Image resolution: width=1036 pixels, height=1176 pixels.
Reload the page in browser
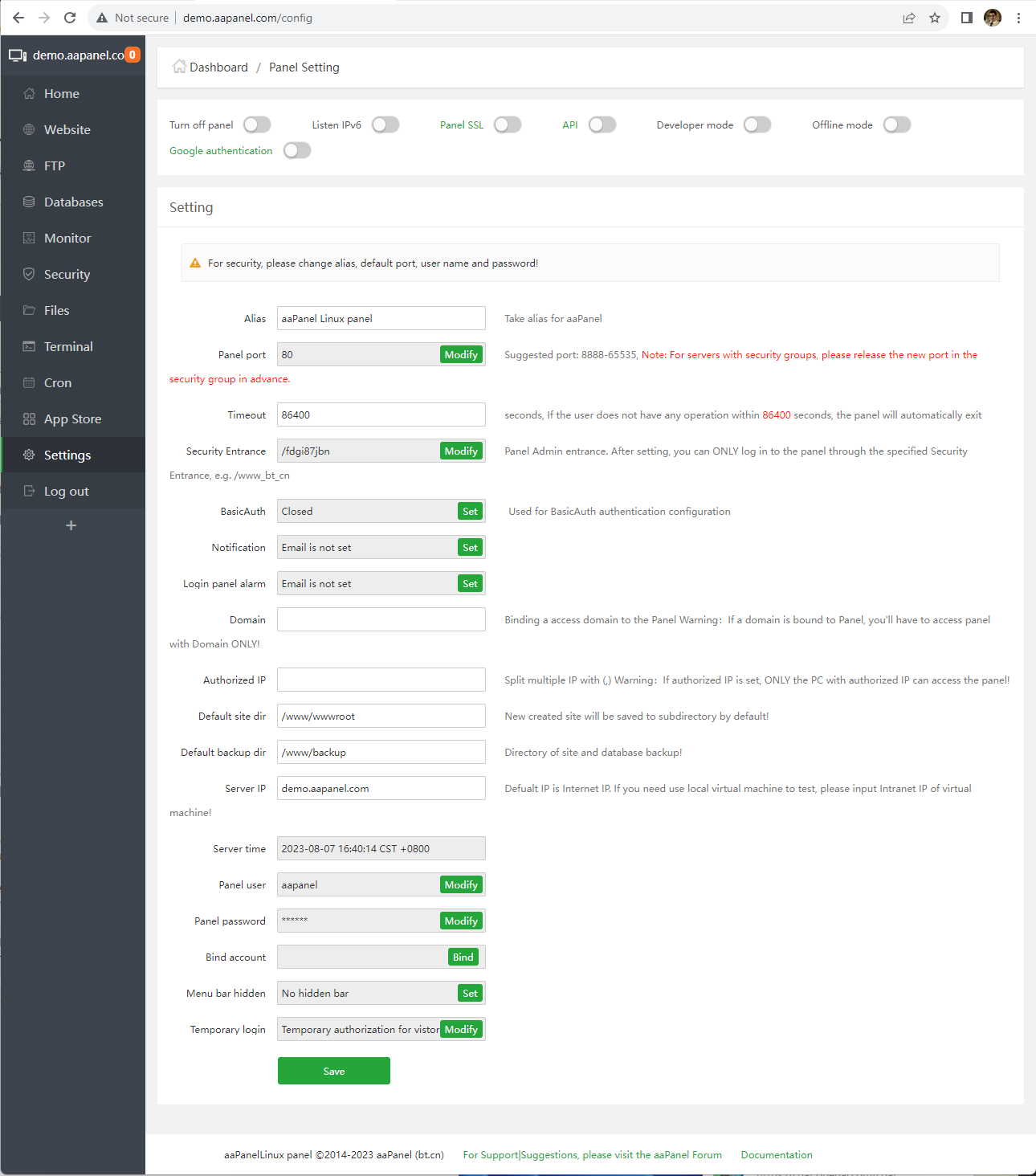pos(70,18)
